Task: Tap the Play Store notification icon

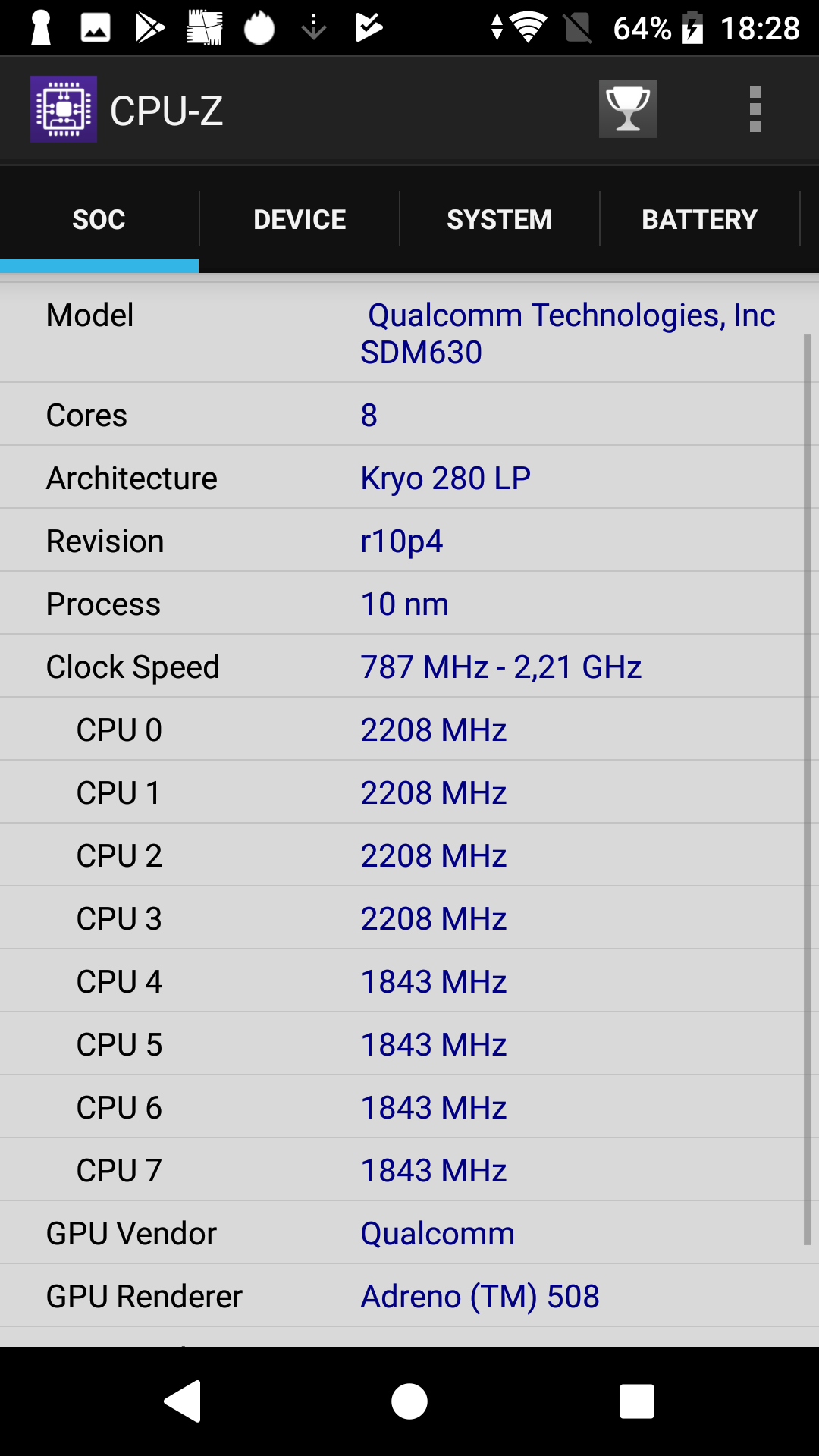Action: coord(149,28)
